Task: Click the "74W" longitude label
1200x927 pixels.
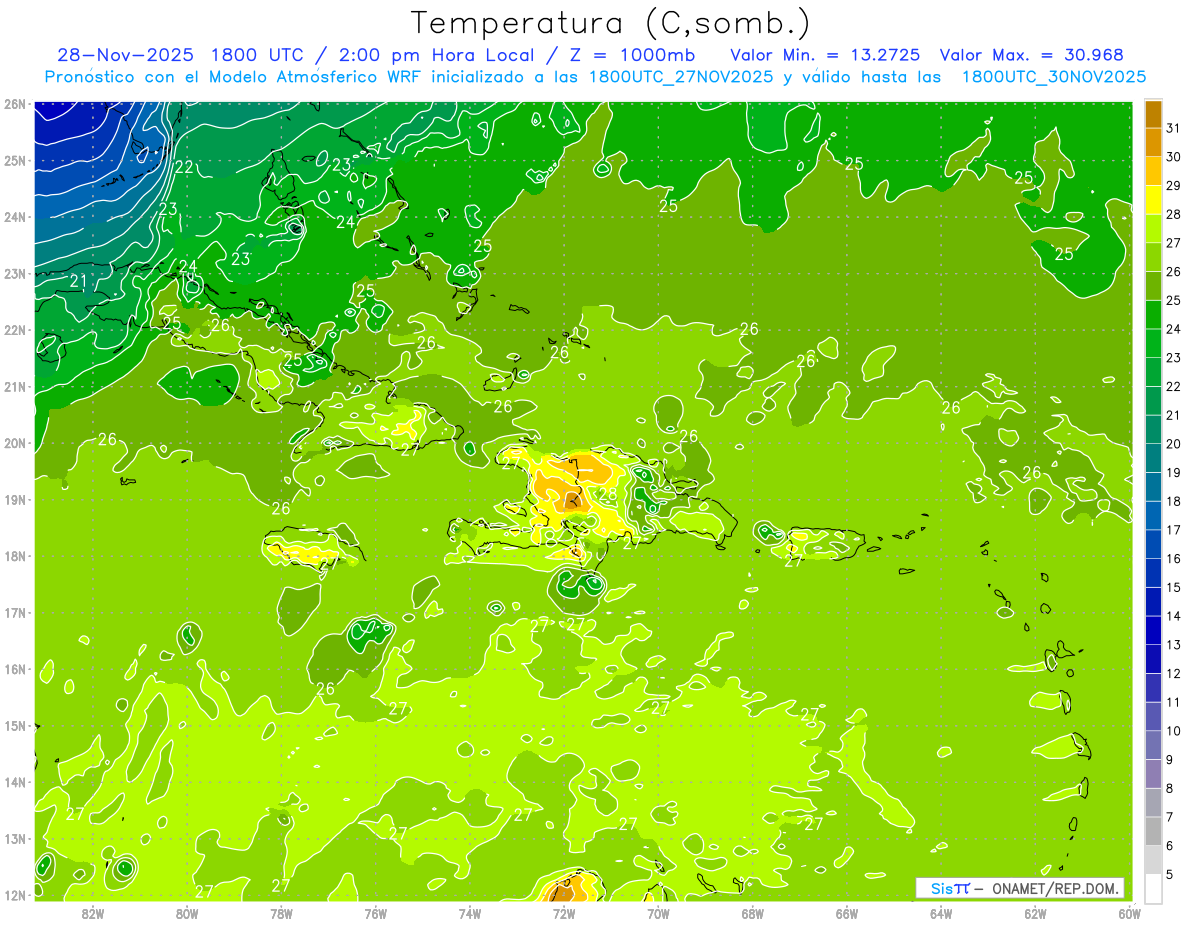Action: [x=470, y=912]
